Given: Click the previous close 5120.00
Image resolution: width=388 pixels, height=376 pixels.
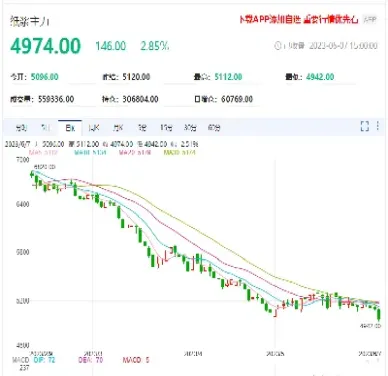Looking at the screenshot, I should pyautogui.click(x=136, y=77).
